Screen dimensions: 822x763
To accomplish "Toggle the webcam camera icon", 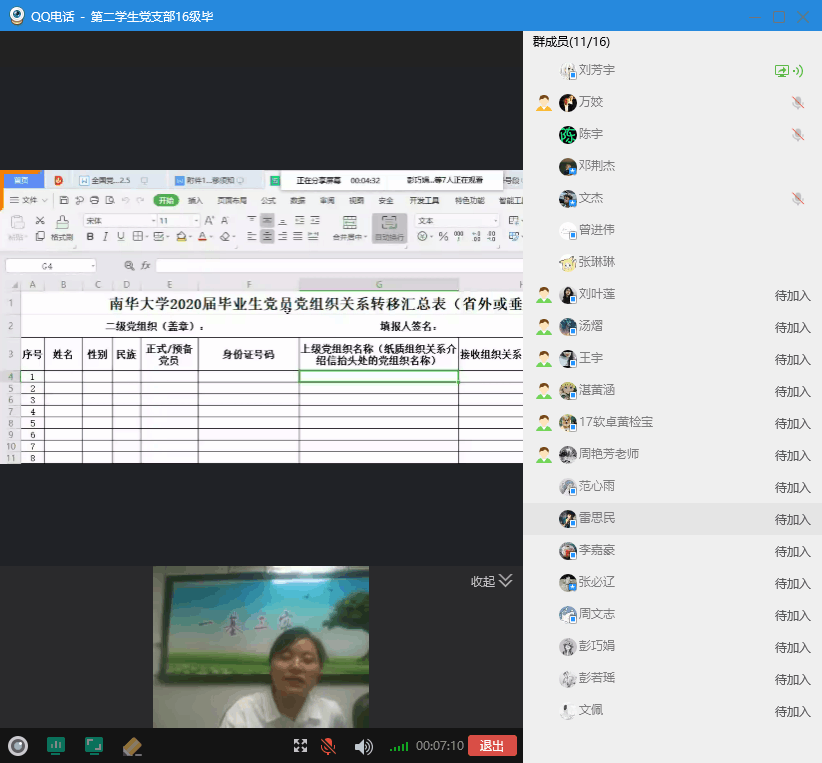I will coord(17,746).
